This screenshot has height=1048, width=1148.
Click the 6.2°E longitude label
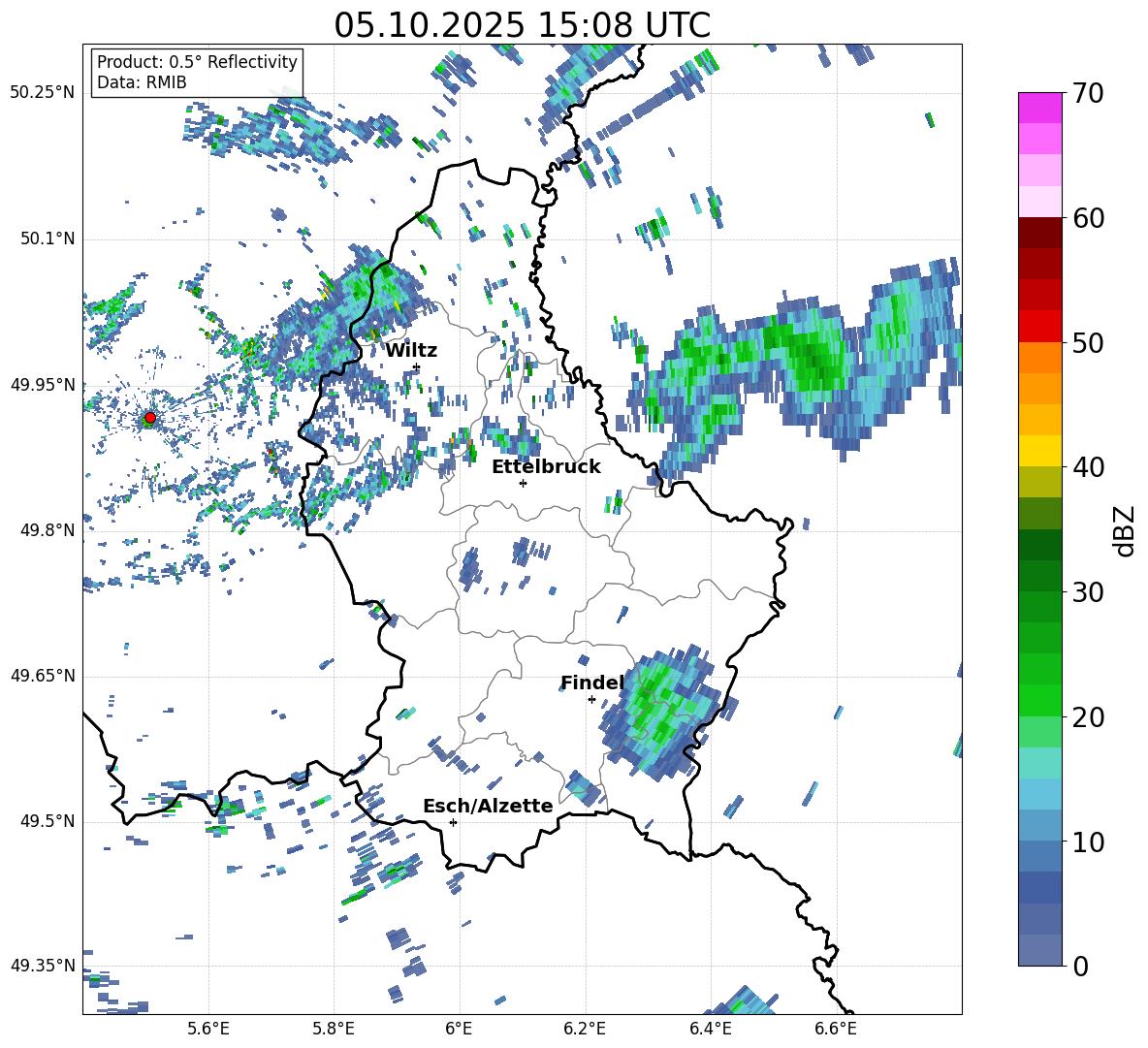(x=585, y=1030)
